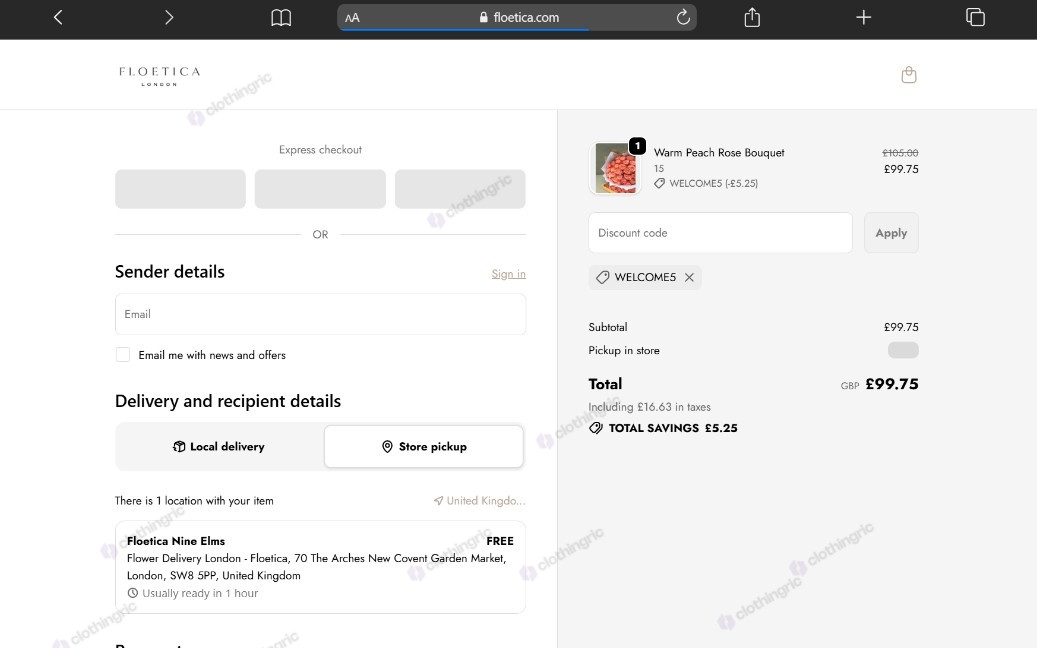Open the AA reader text options
1037x648 pixels.
[x=353, y=18]
